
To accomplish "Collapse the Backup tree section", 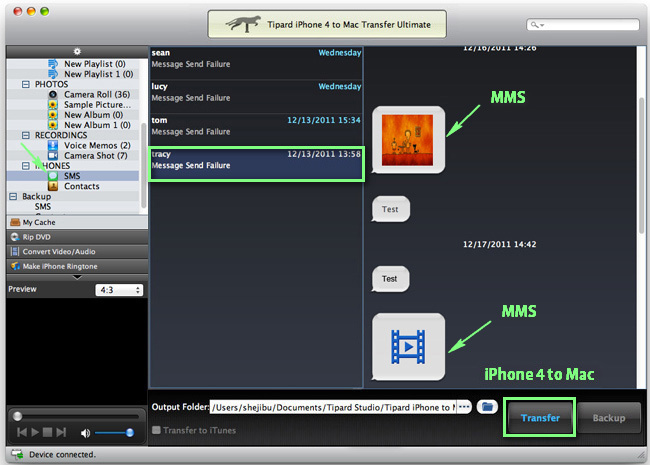I will pos(13,196).
